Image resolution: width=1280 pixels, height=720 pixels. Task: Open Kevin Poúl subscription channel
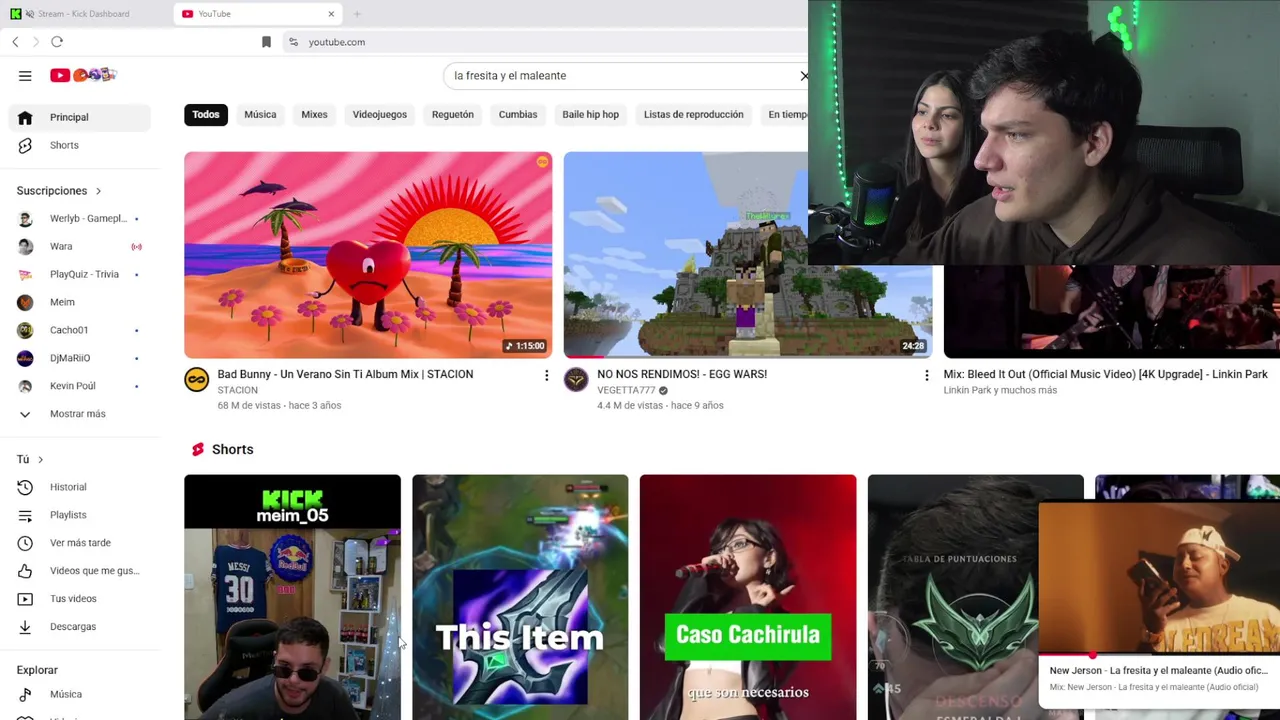[x=80, y=386]
